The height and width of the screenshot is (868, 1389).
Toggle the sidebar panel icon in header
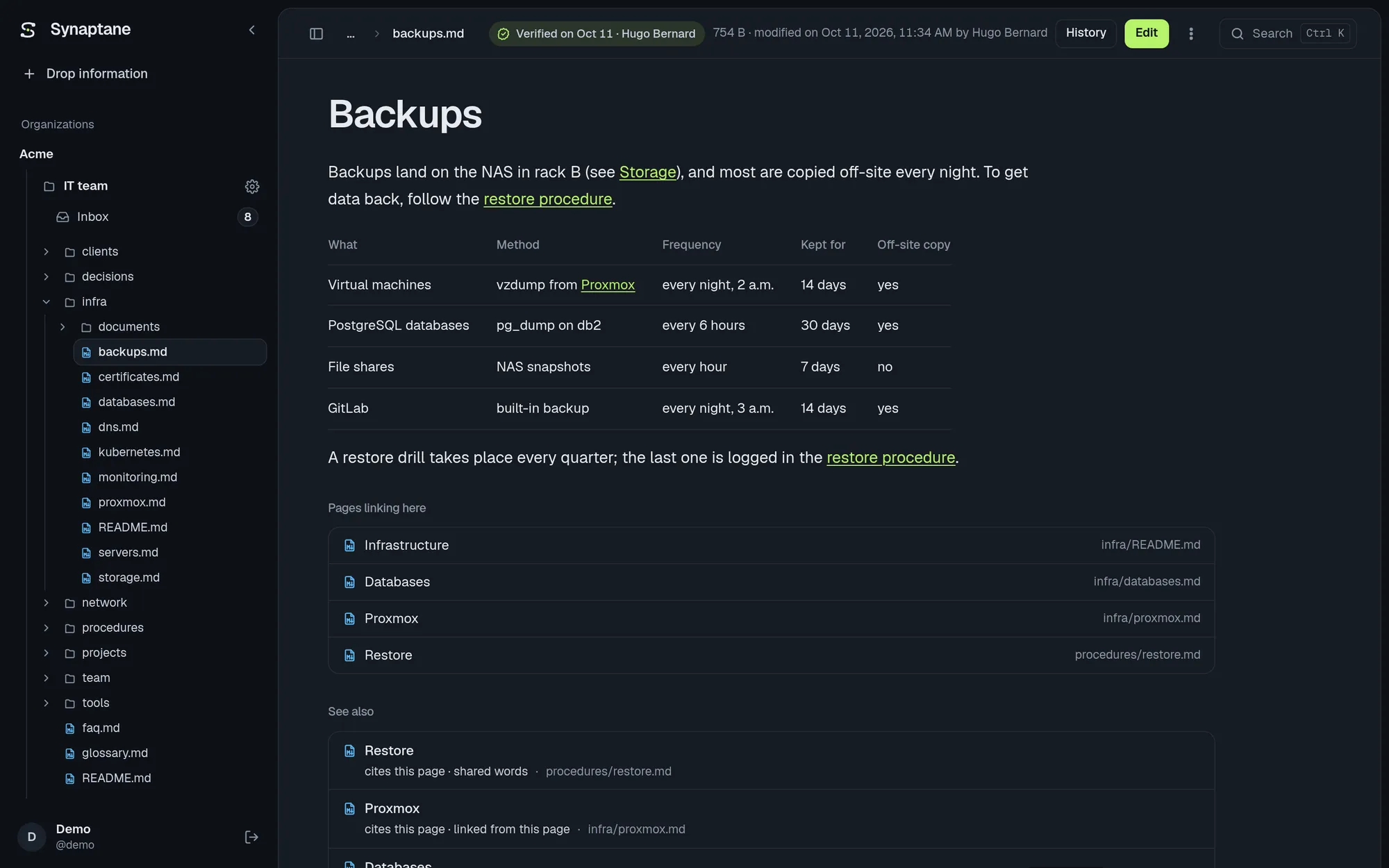pos(316,33)
